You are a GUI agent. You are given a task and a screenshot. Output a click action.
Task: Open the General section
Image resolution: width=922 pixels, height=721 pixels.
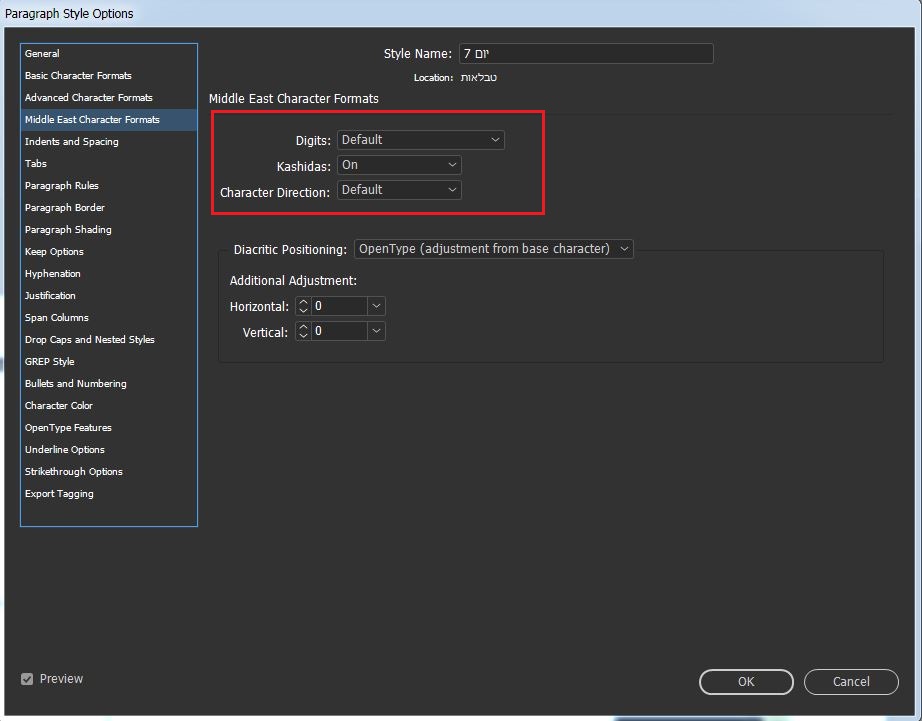109,54
